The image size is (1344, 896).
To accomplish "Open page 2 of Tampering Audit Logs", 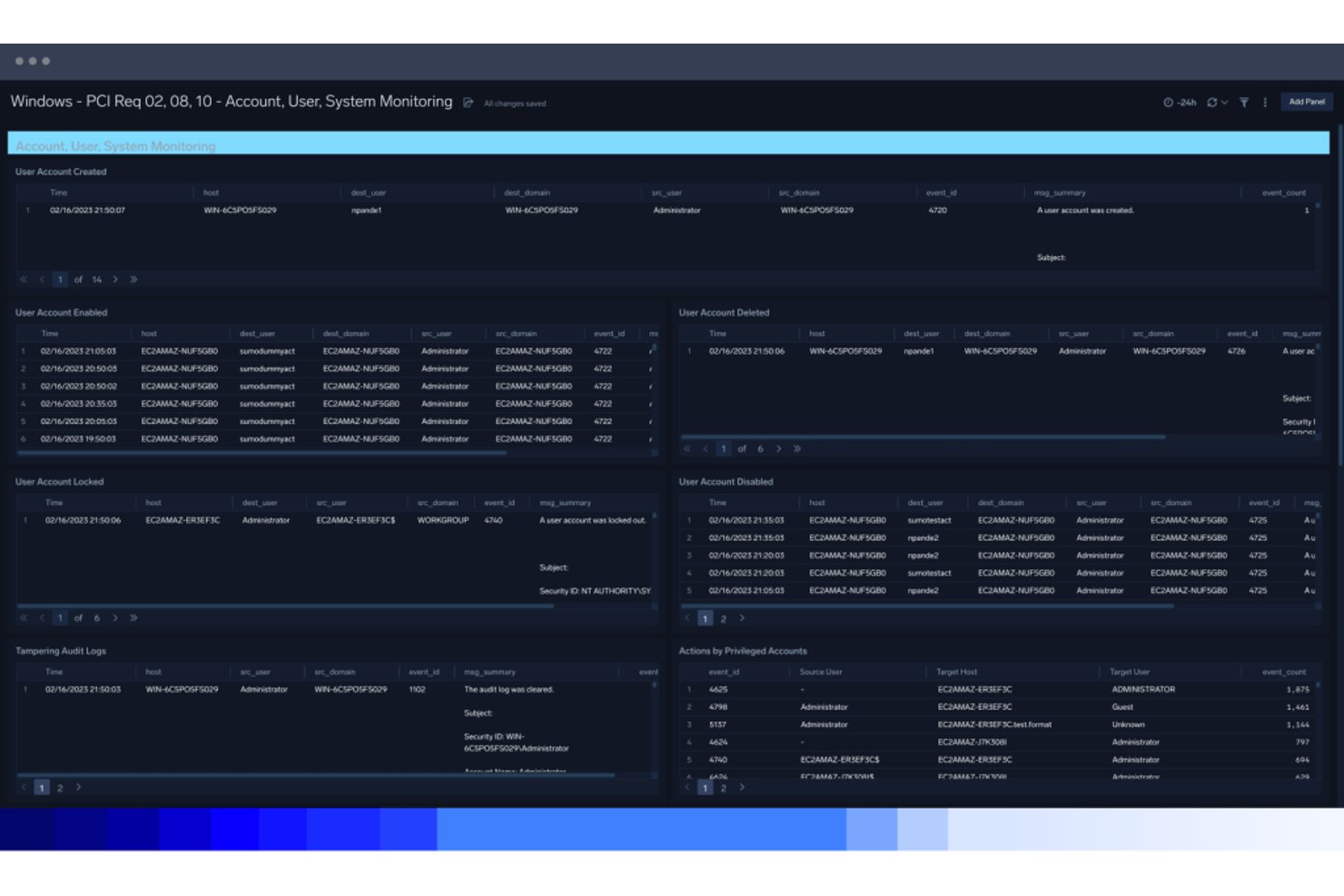I will [x=60, y=788].
